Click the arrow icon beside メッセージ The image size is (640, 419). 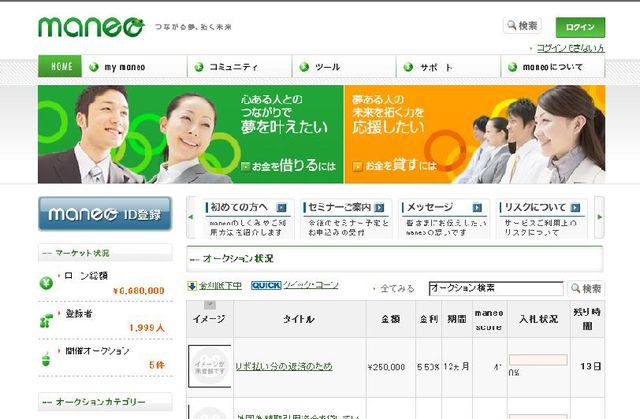point(477,208)
